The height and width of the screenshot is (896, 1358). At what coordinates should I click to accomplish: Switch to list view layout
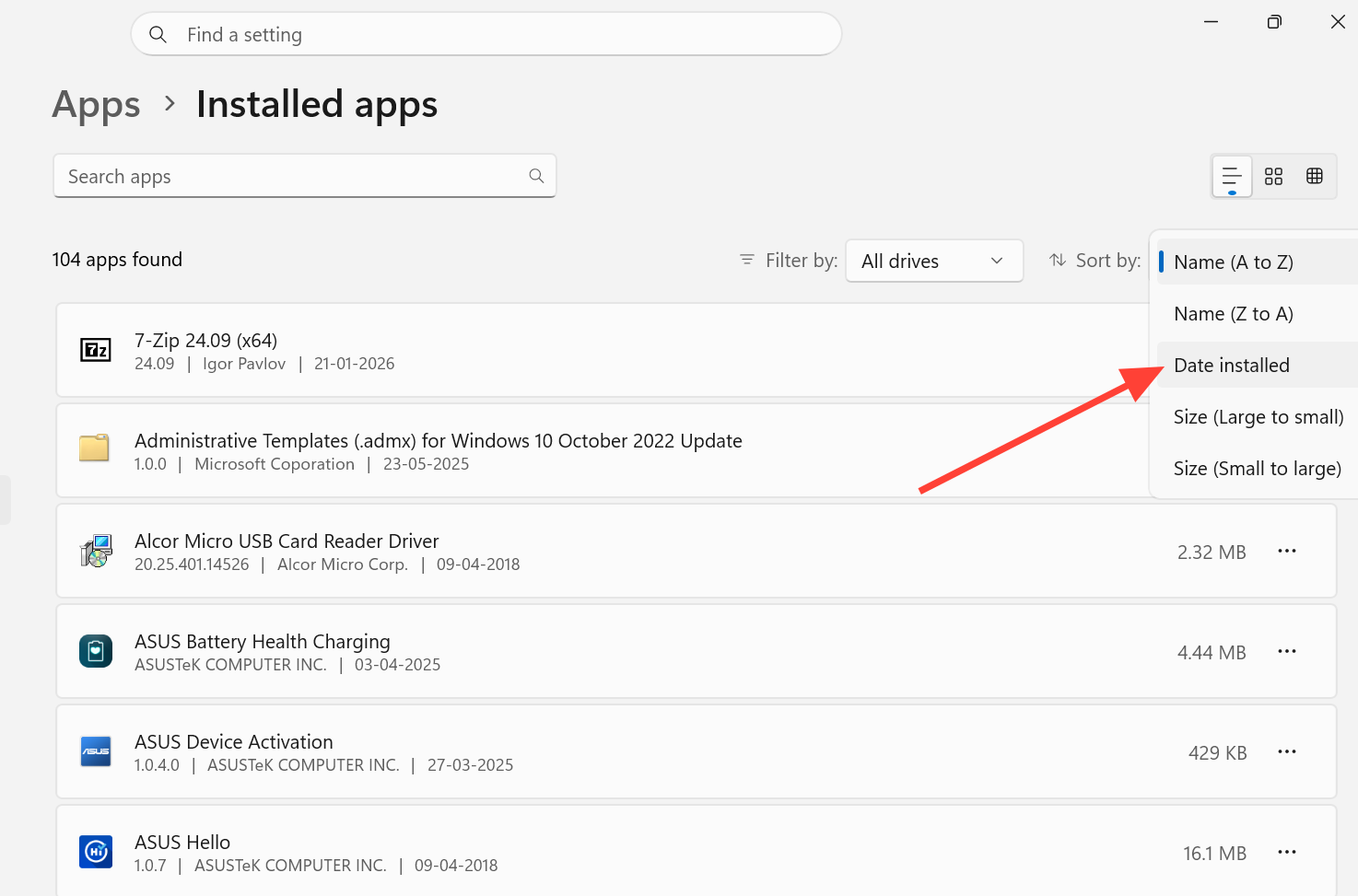(1232, 176)
